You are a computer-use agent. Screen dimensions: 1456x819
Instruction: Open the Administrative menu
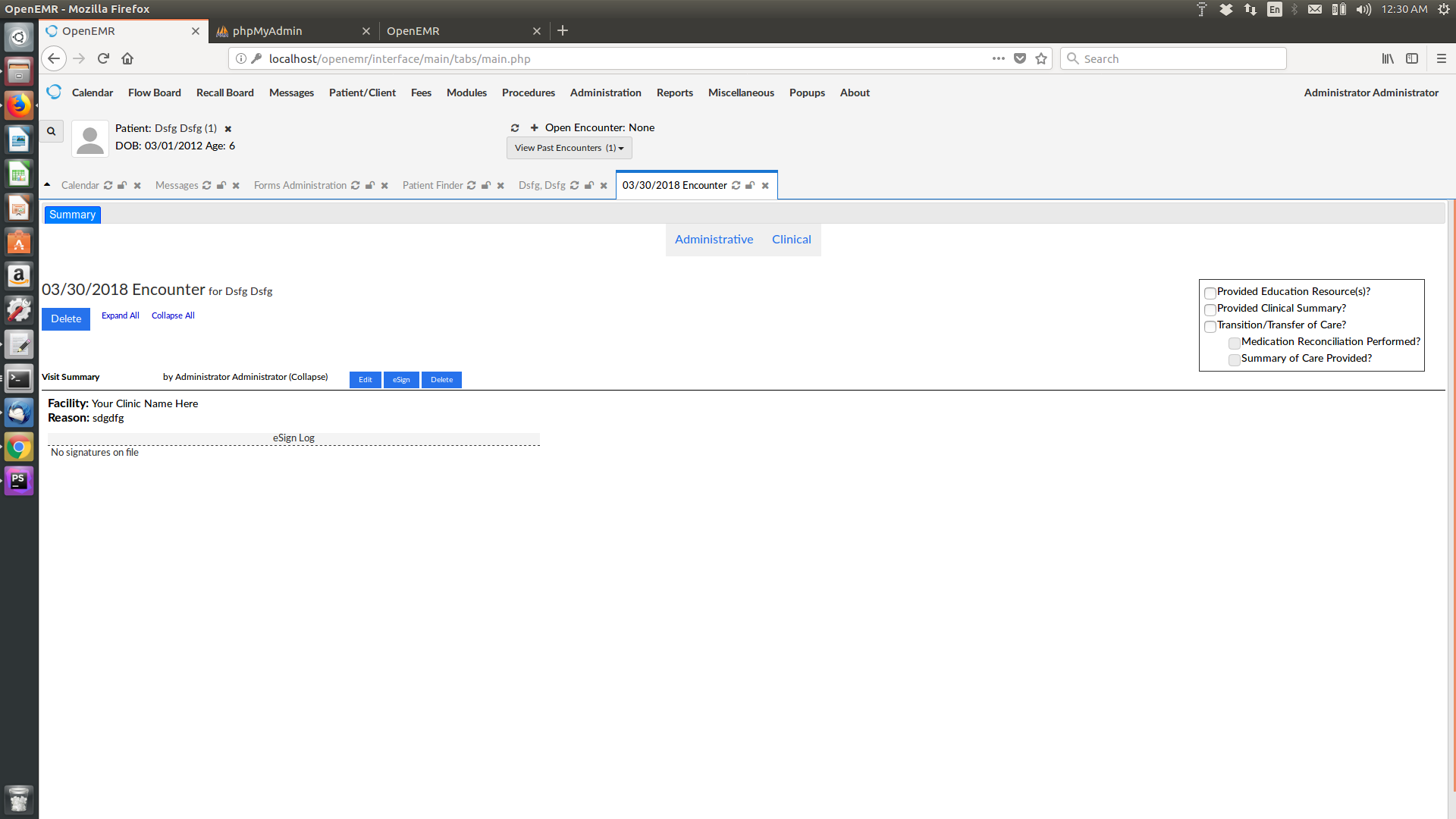point(714,240)
